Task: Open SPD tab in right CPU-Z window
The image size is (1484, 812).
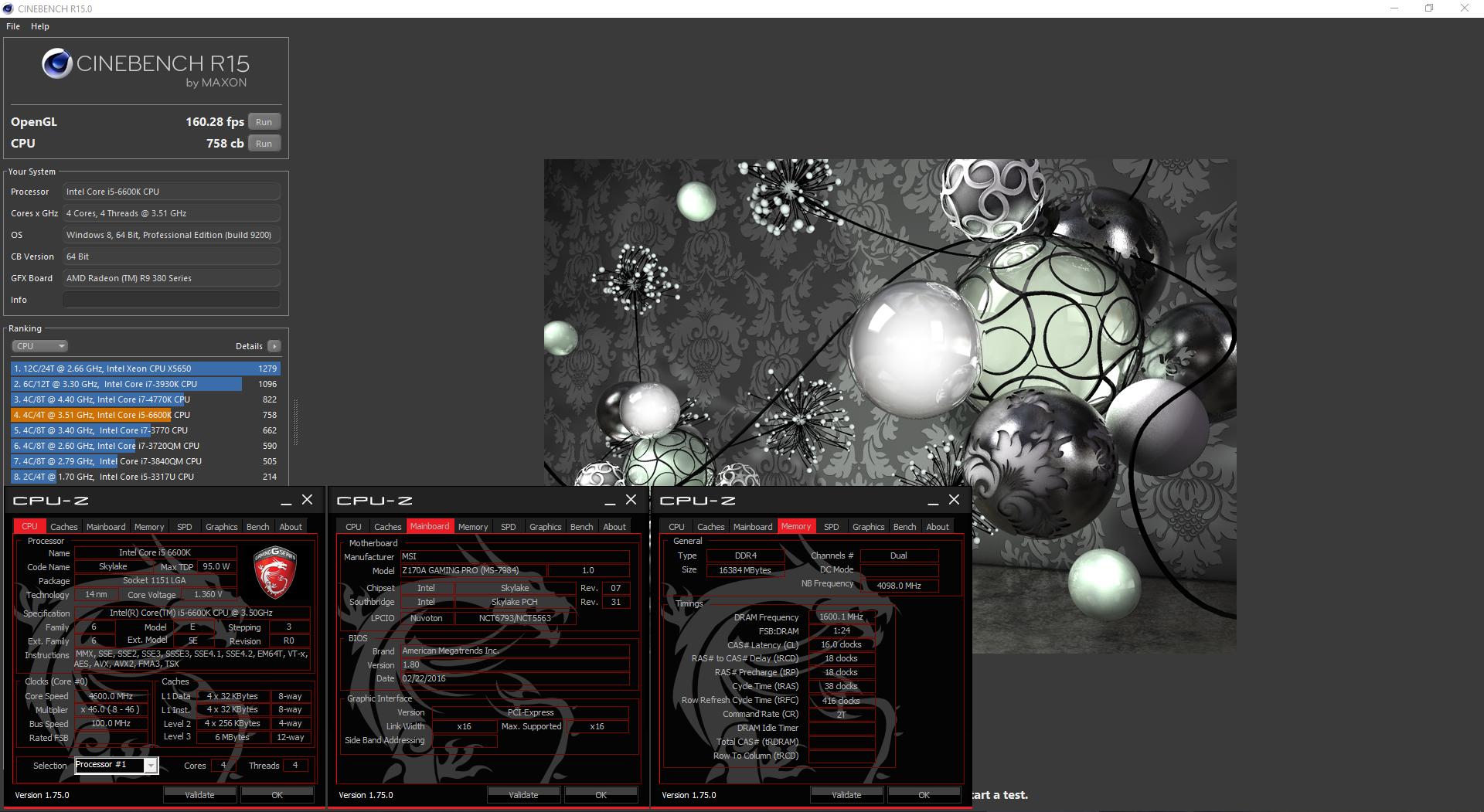Action: point(832,527)
